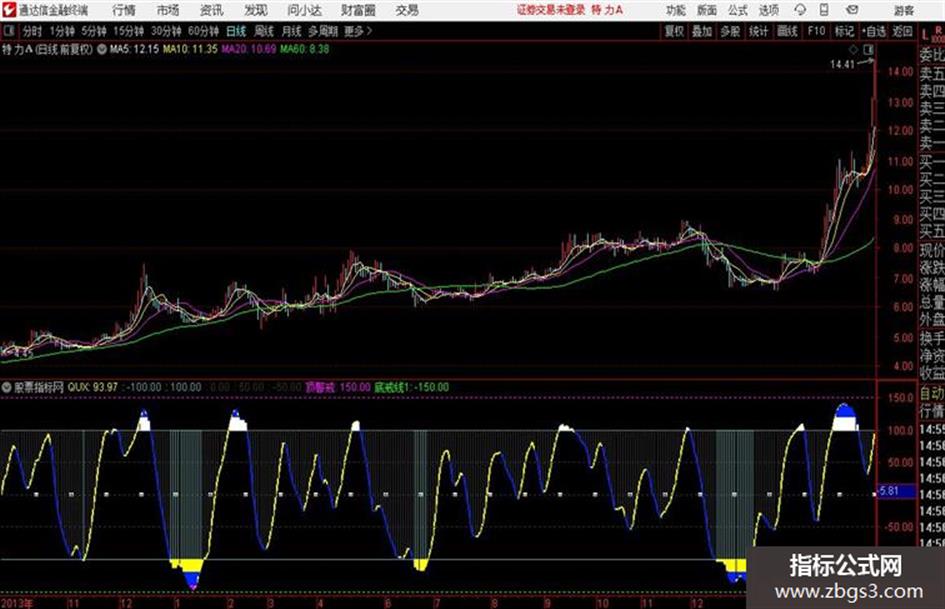Screen dimensions: 945x609
Task: Click the 复权 toolbar button
Action: point(674,31)
